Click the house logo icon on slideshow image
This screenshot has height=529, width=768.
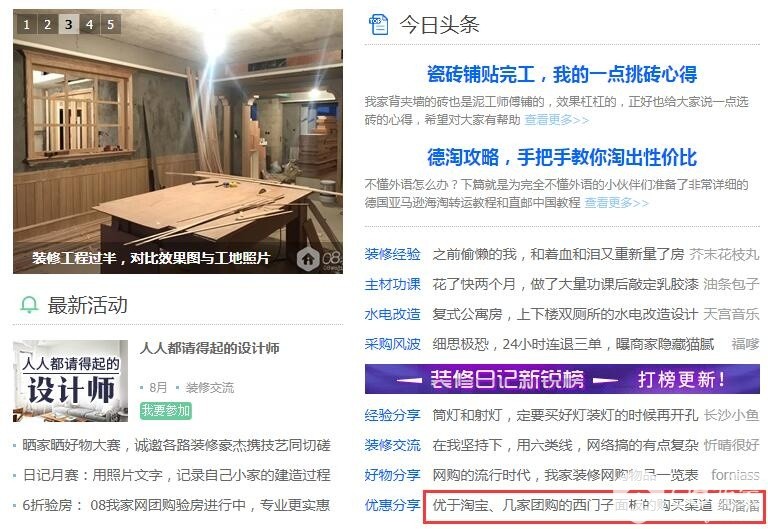308,259
